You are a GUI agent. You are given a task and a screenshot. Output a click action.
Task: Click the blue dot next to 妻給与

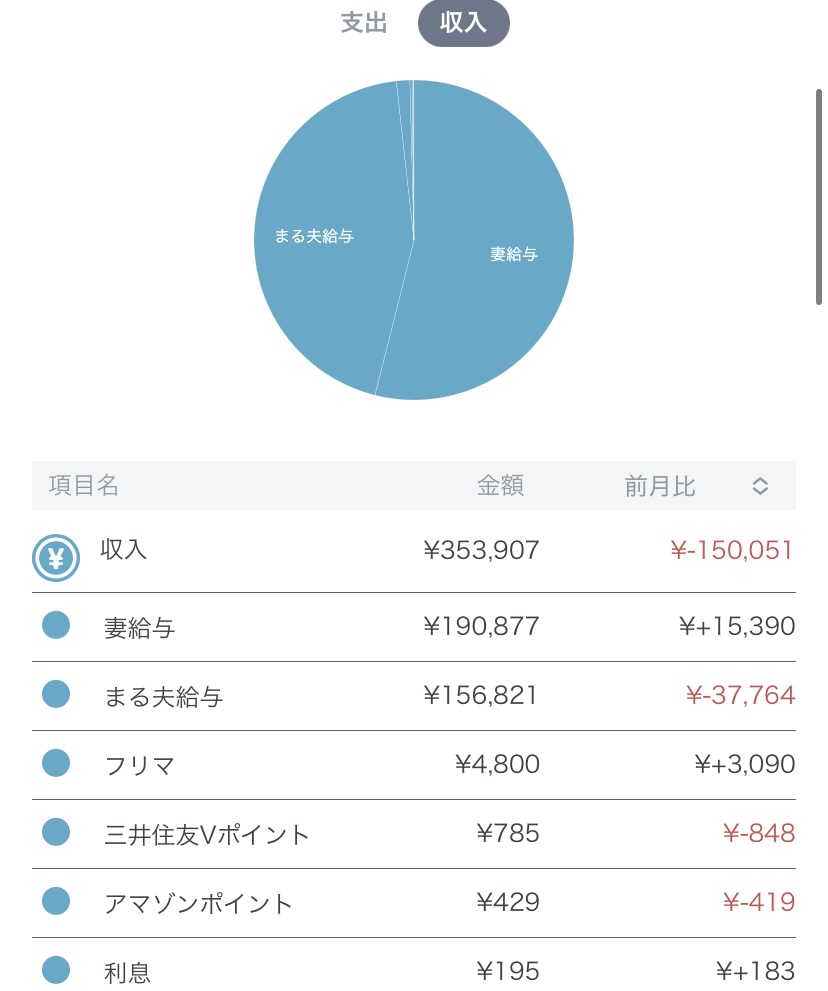click(56, 626)
